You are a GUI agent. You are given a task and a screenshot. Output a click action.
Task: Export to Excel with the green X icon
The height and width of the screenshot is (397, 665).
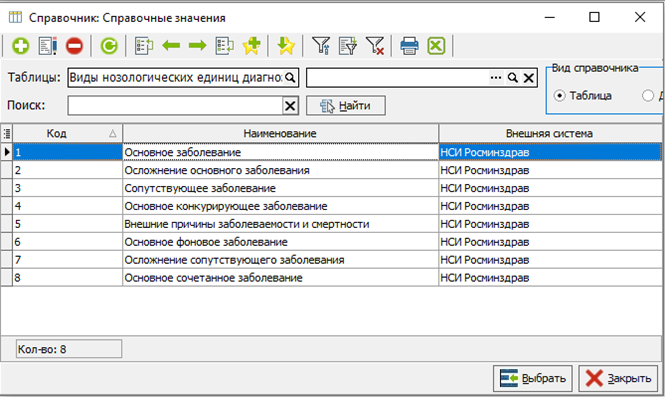point(436,46)
